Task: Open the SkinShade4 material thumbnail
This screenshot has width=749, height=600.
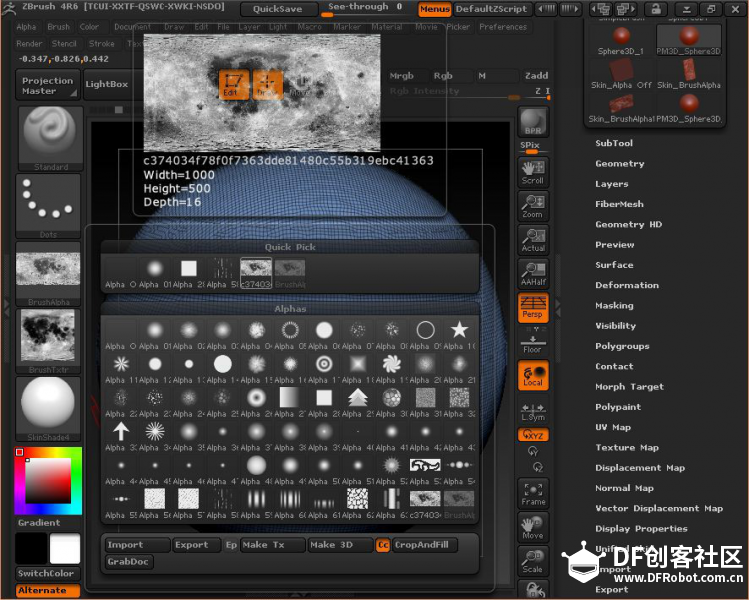Action: coord(48,409)
